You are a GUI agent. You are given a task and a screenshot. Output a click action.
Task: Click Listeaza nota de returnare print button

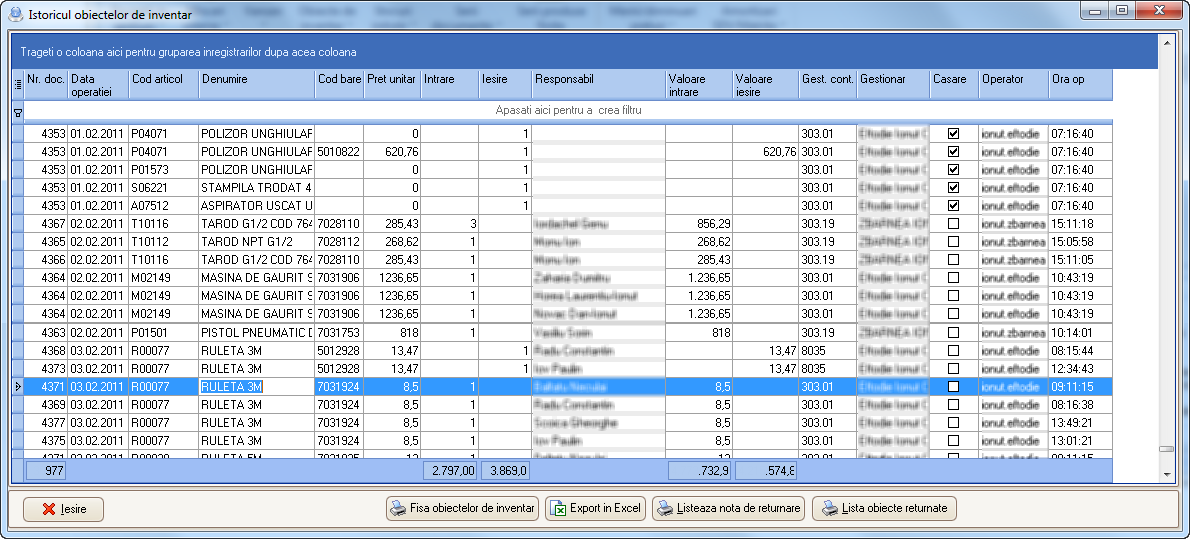[728, 508]
